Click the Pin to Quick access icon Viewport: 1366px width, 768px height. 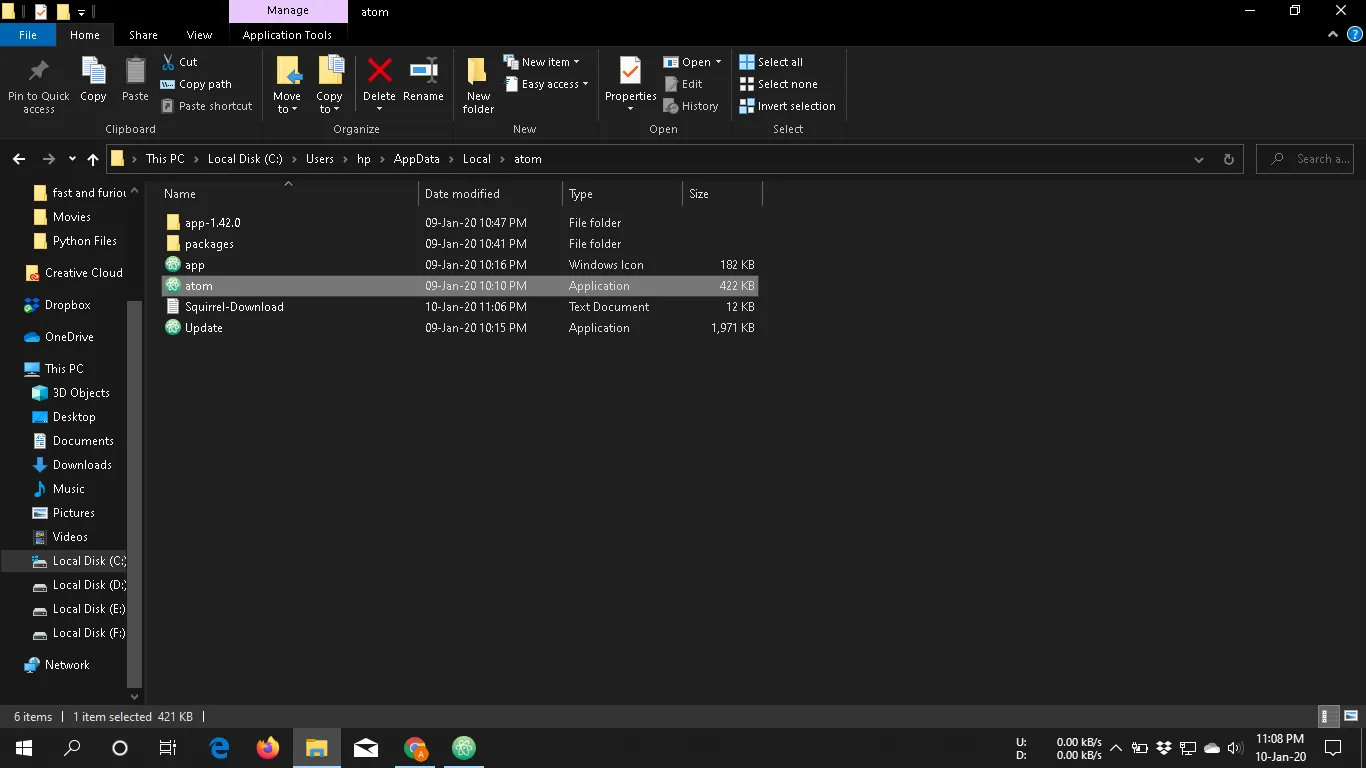pyautogui.click(x=39, y=72)
